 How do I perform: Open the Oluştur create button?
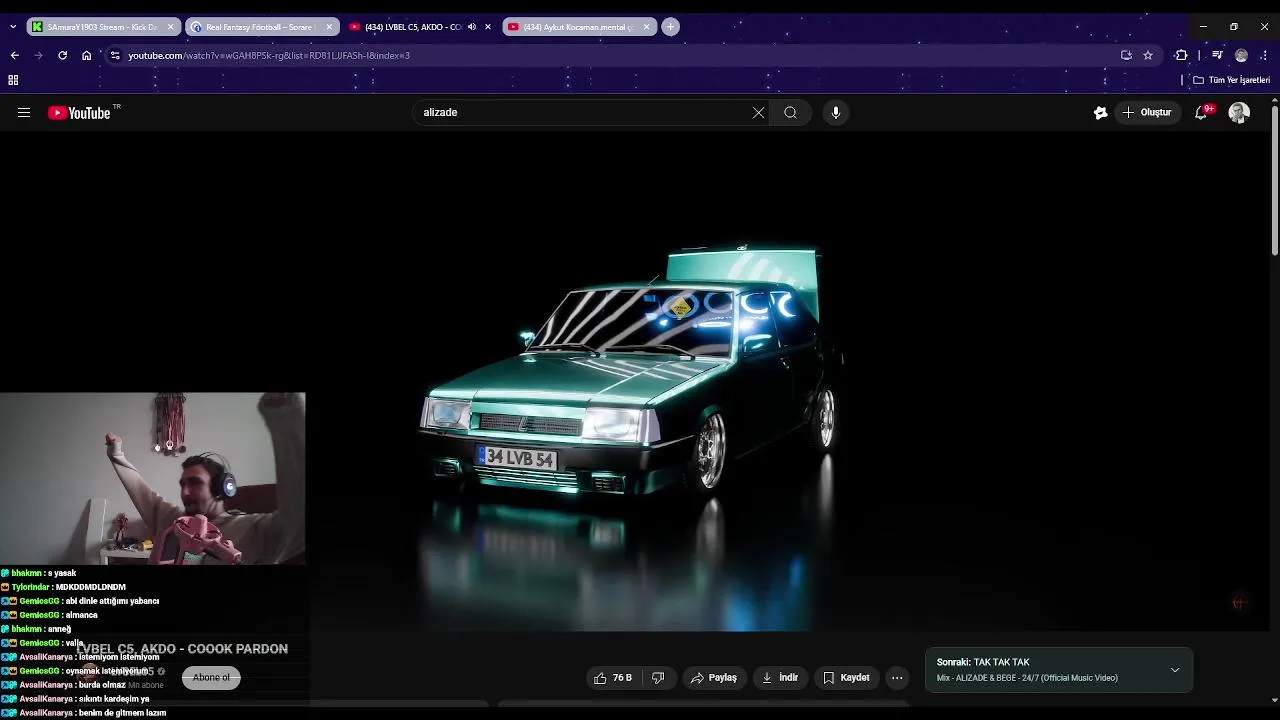[x=1146, y=113]
